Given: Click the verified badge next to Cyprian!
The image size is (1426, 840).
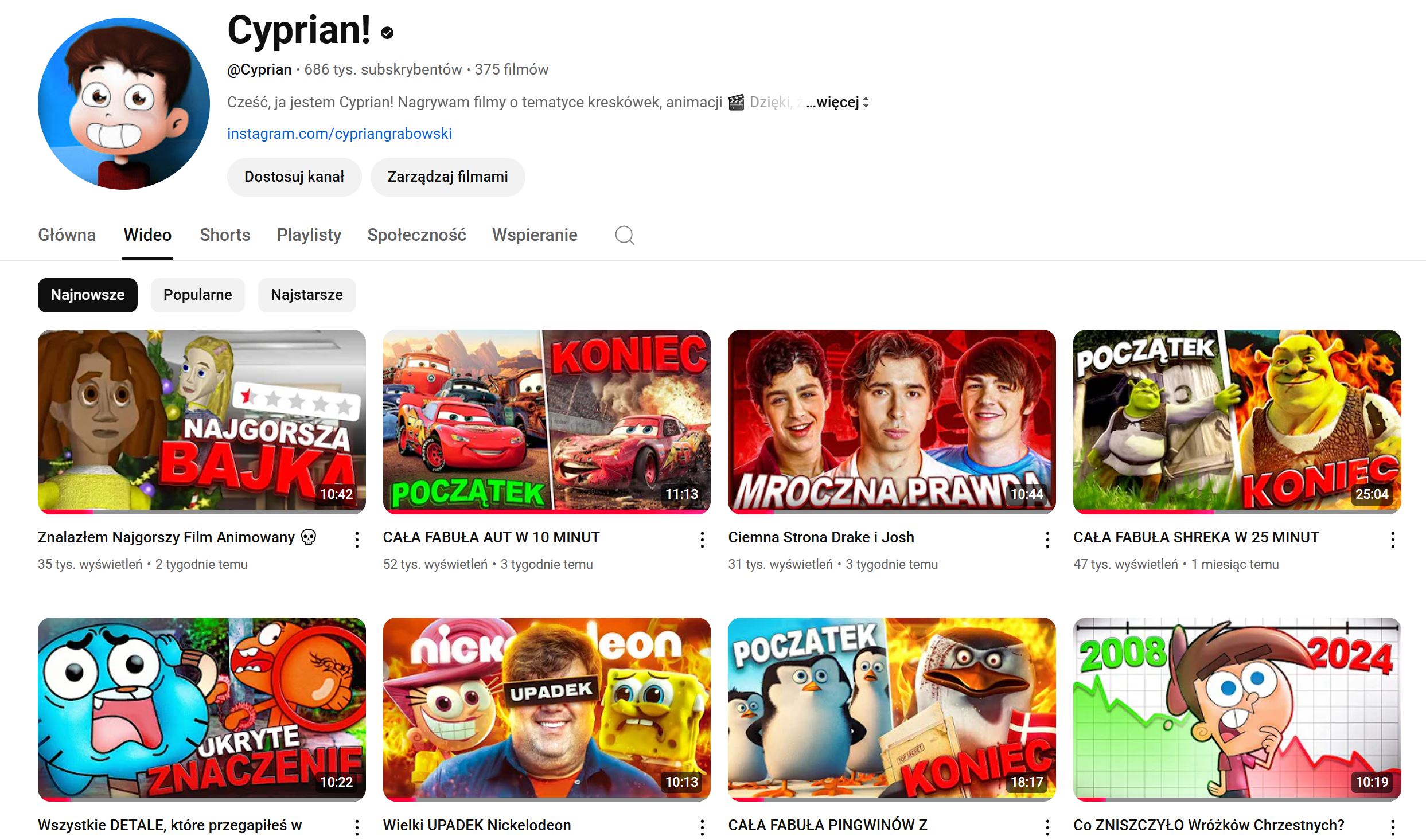Looking at the screenshot, I should pos(387,33).
